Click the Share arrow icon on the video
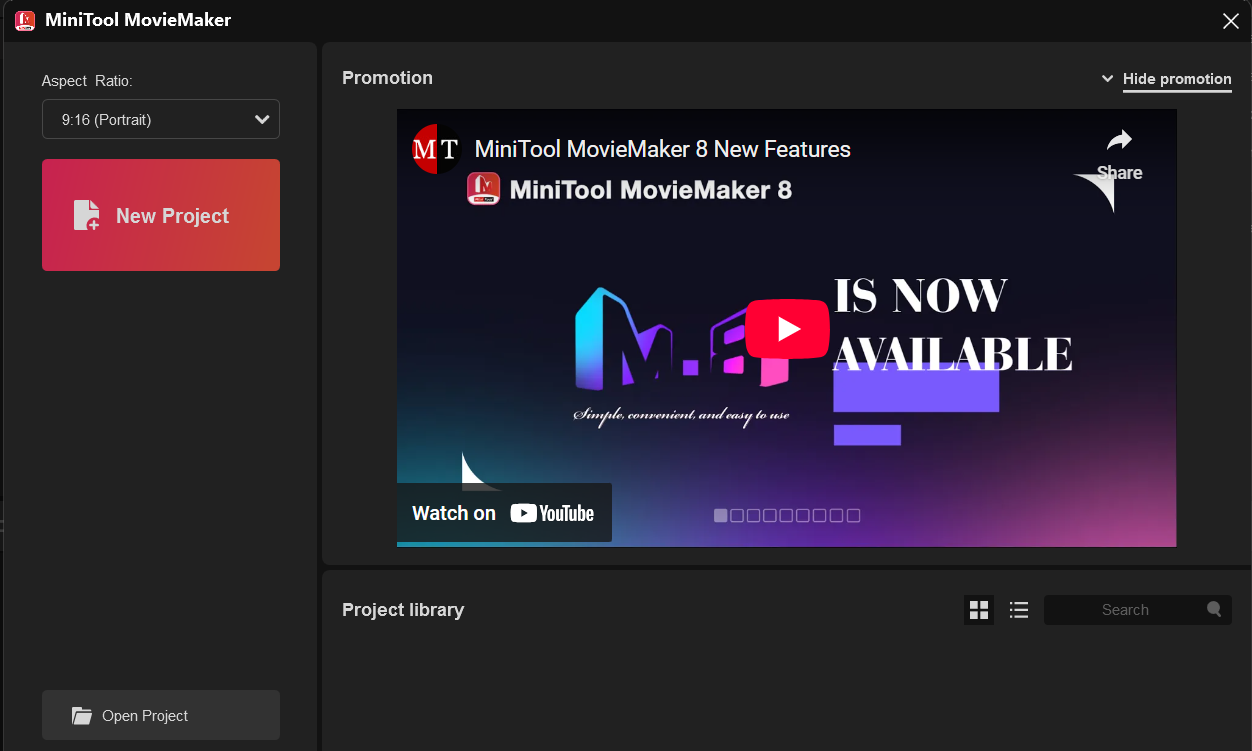Screen dimensions: 1252x751 [x=1119, y=141]
